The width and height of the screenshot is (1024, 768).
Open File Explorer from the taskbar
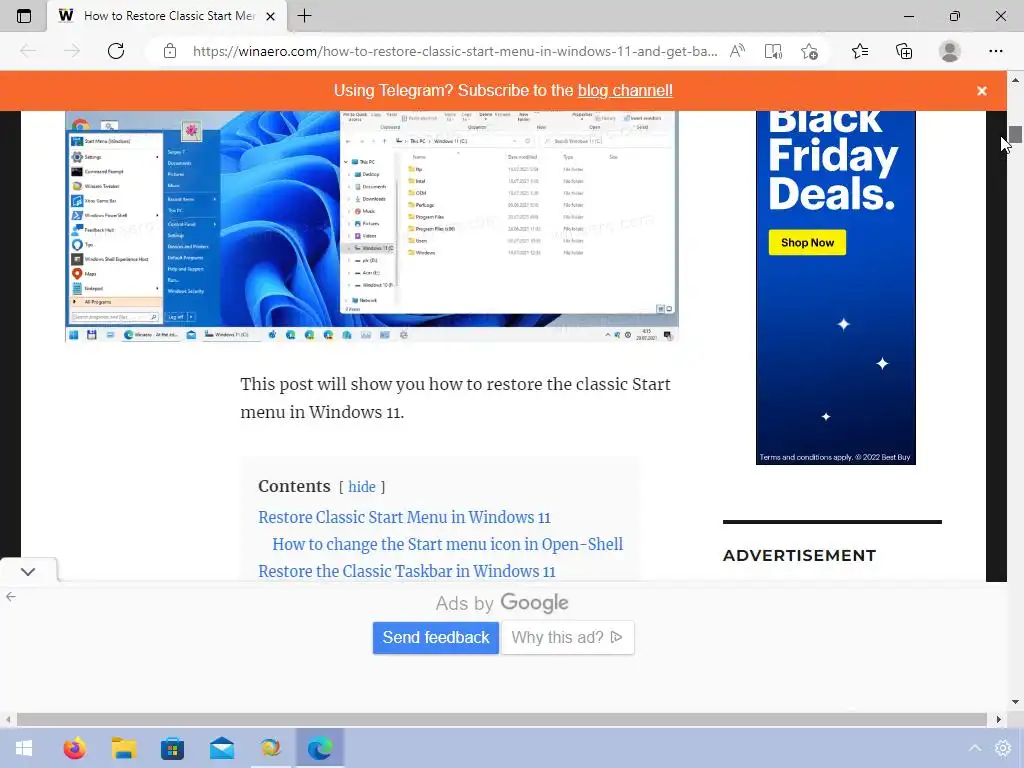click(123, 748)
